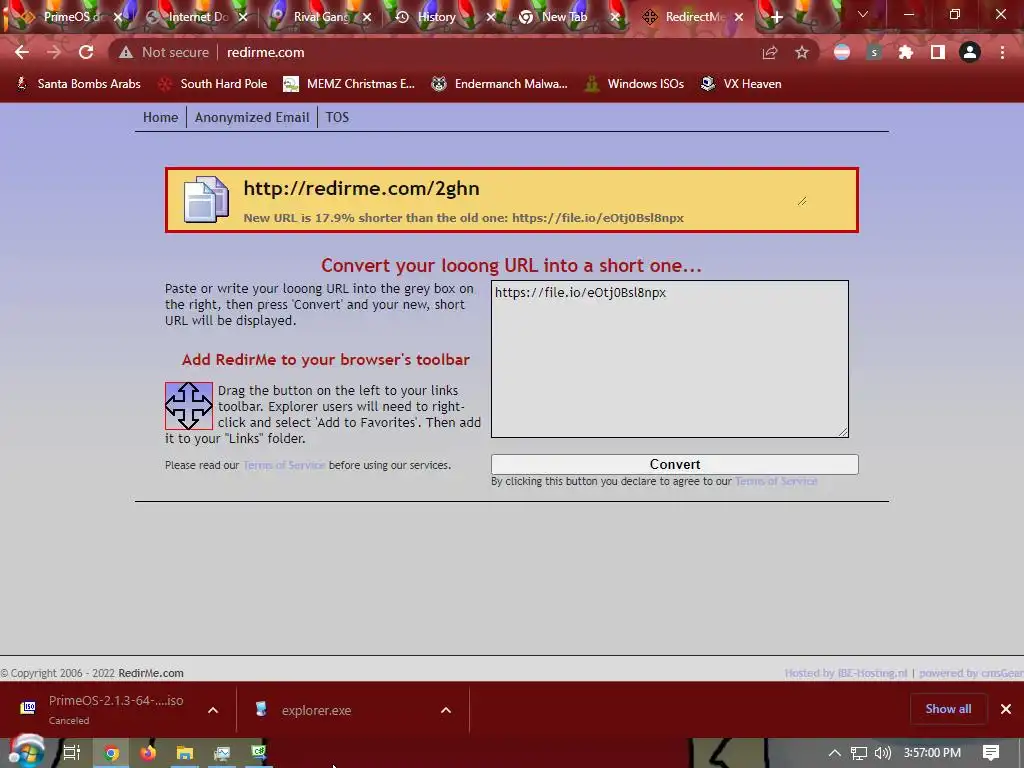Open the Anonymized Email menu item
The height and width of the screenshot is (768, 1024).
252,118
